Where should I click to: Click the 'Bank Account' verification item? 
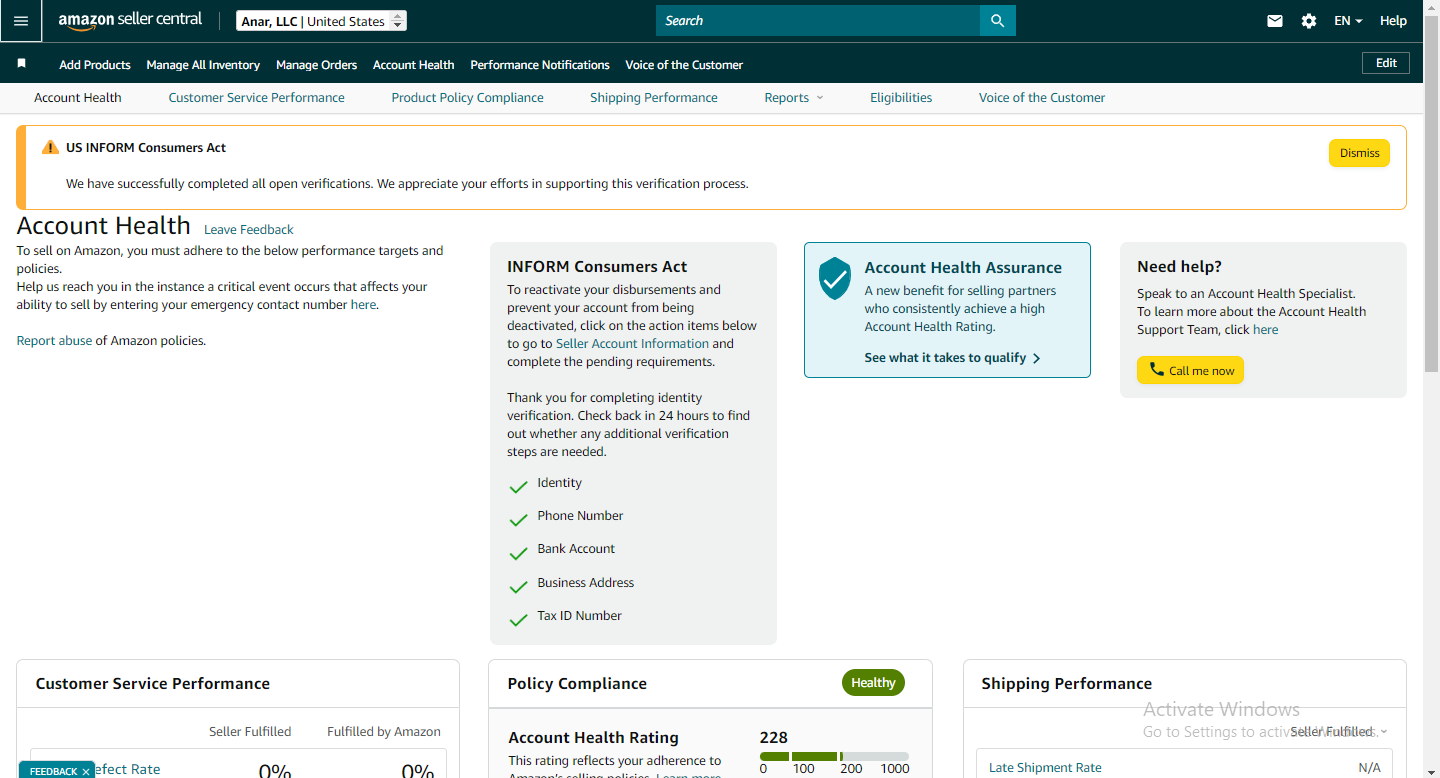point(576,549)
